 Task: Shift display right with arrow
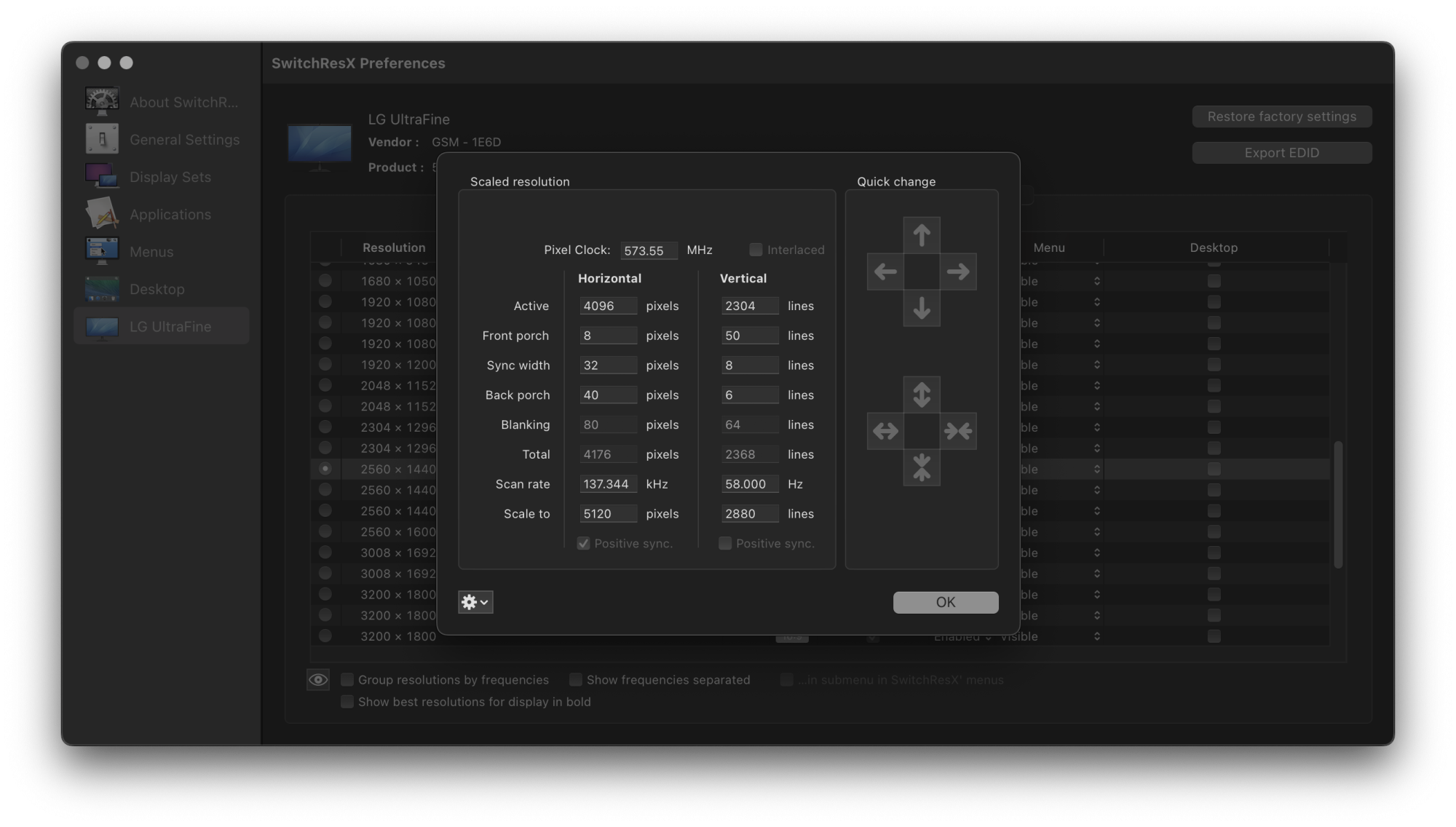(958, 272)
